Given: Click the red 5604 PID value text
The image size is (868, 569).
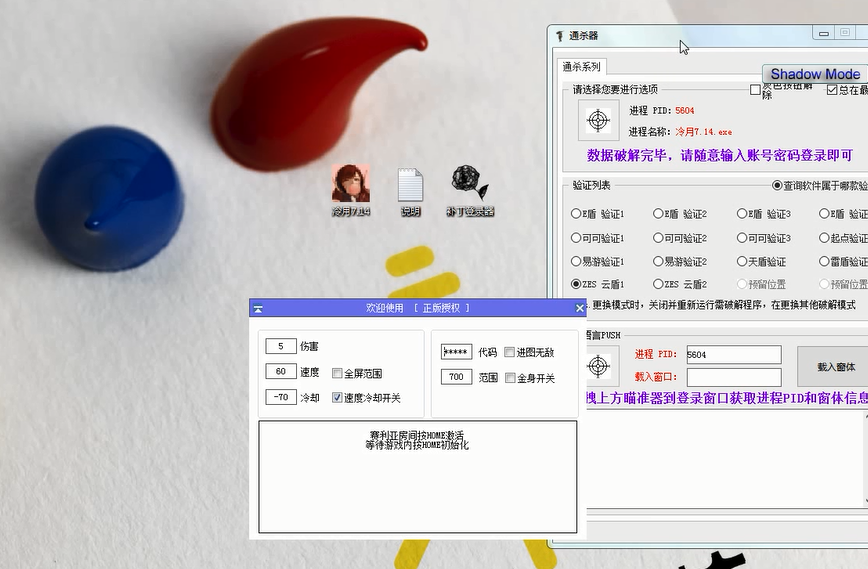Looking at the screenshot, I should (685, 111).
